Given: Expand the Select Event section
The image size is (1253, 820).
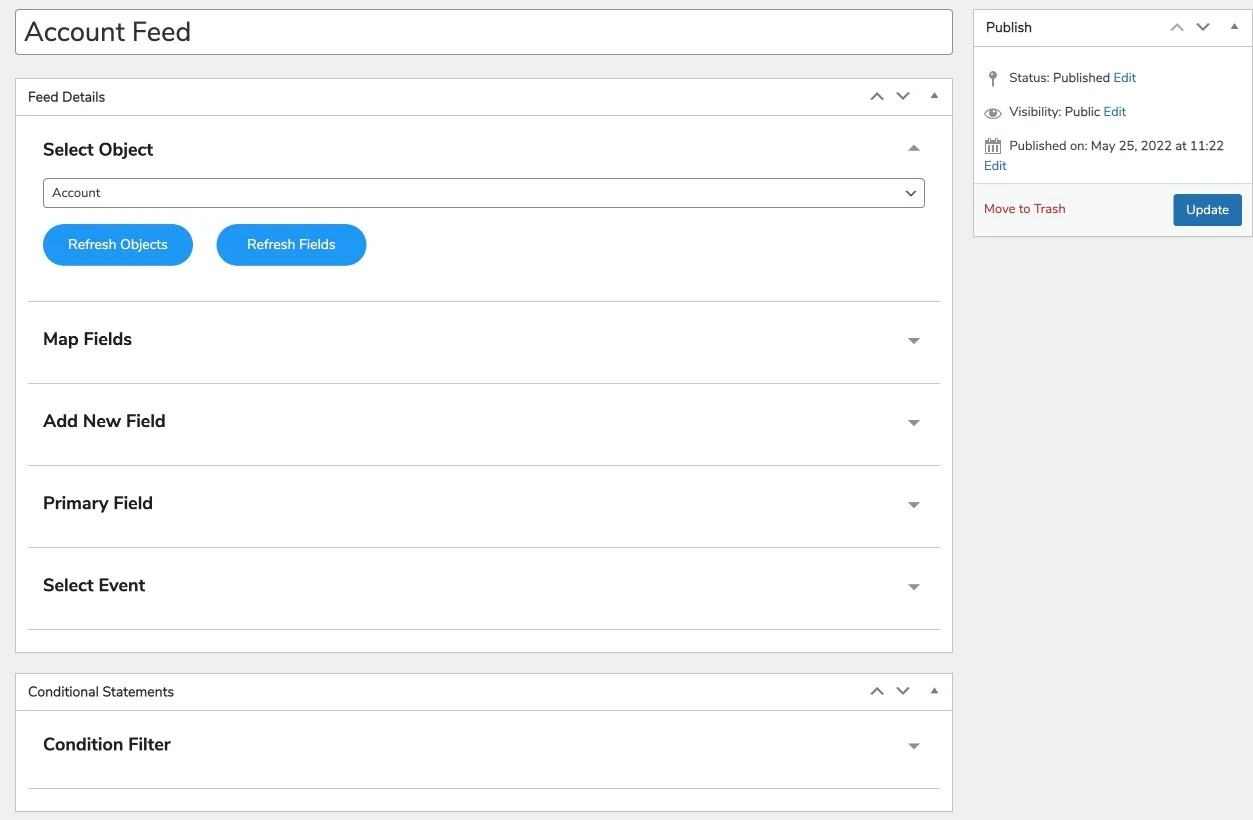Looking at the screenshot, I should coord(913,587).
